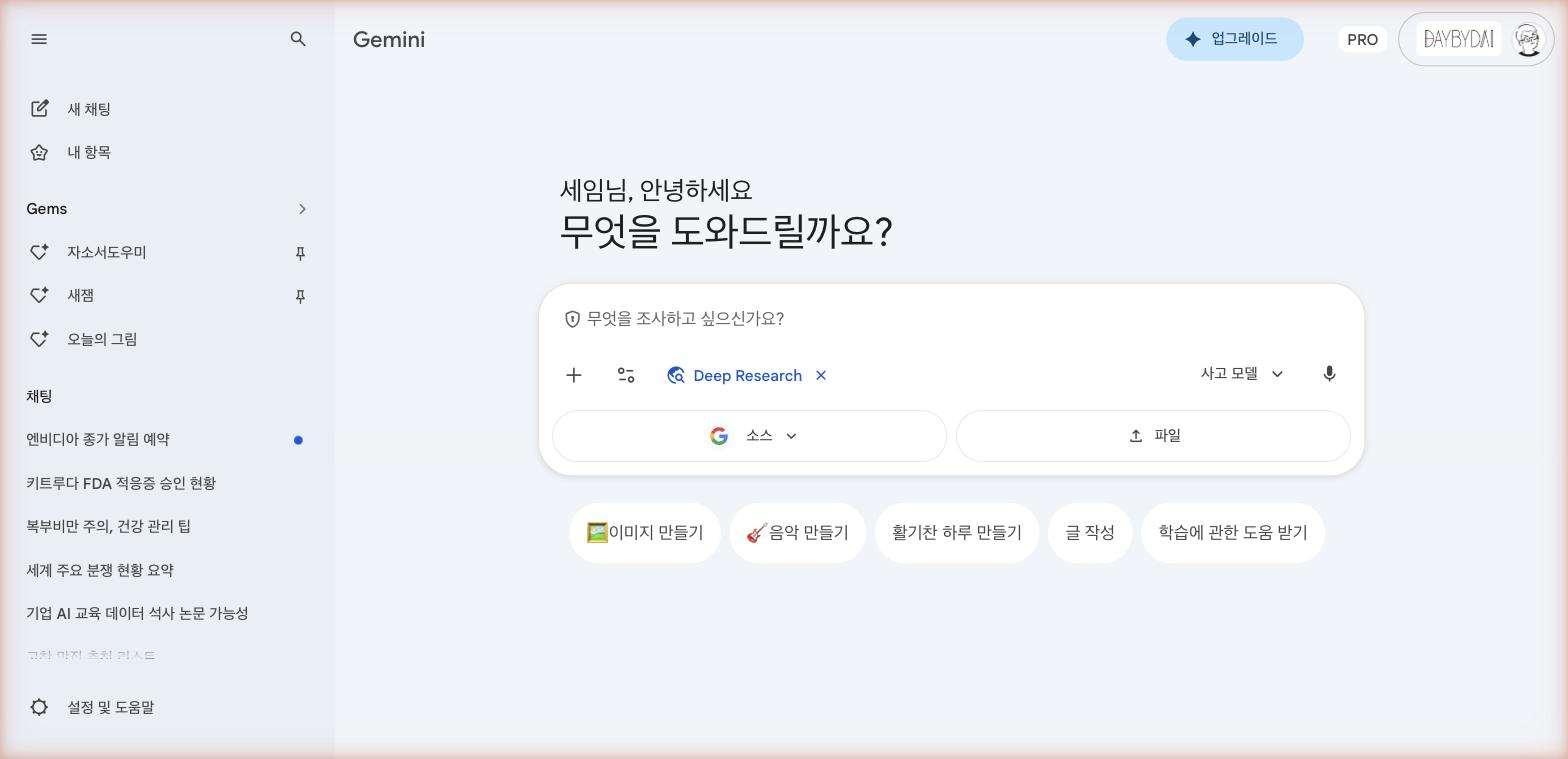Click the 채팅 section header
Image resolution: width=1568 pixels, height=759 pixels.
39,397
